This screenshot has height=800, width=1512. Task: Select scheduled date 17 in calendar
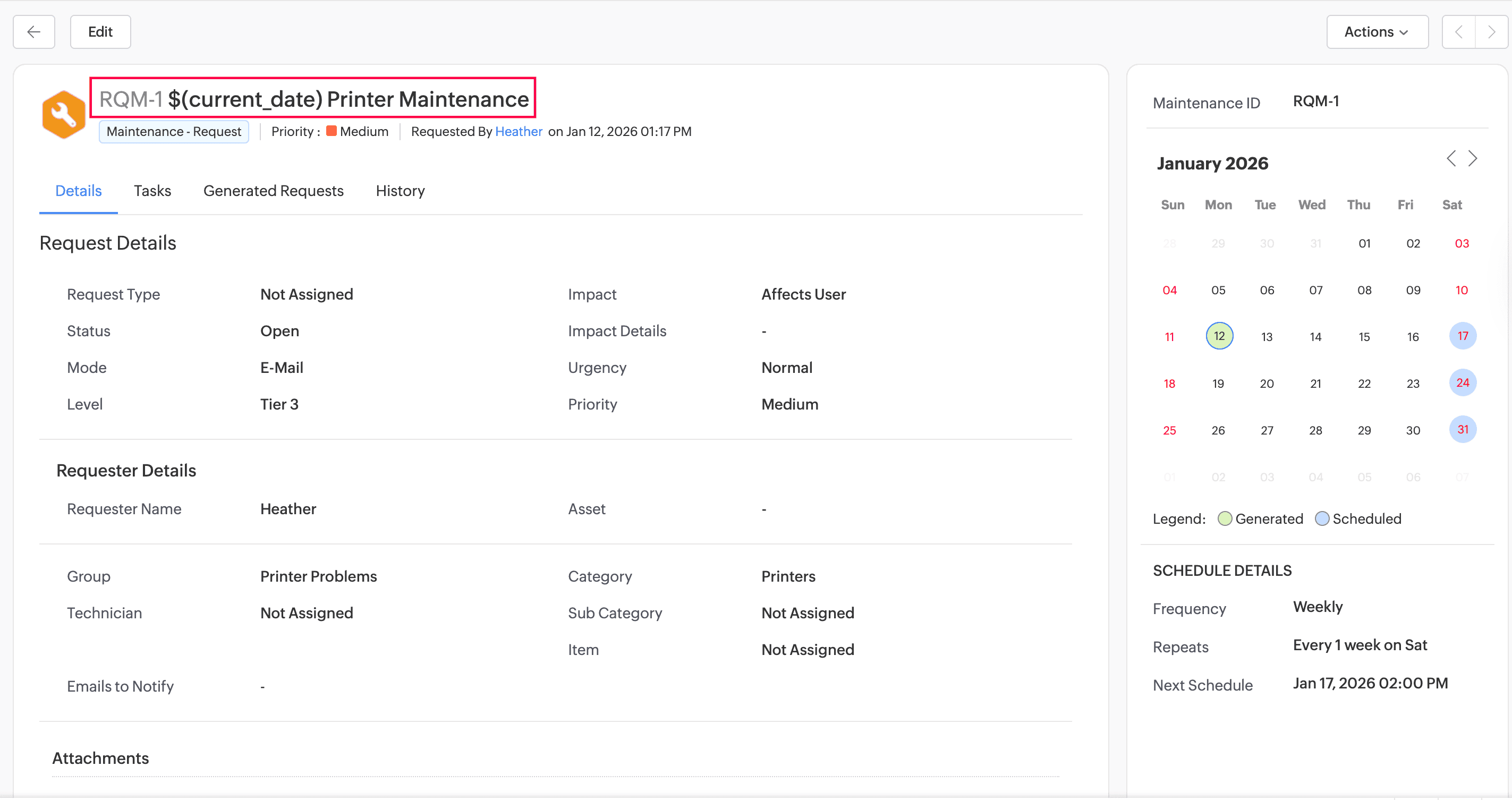[1462, 336]
